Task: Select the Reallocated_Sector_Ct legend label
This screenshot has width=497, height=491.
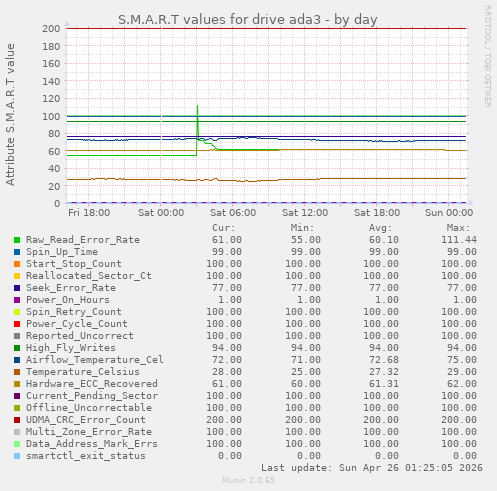Action: [x=89, y=276]
